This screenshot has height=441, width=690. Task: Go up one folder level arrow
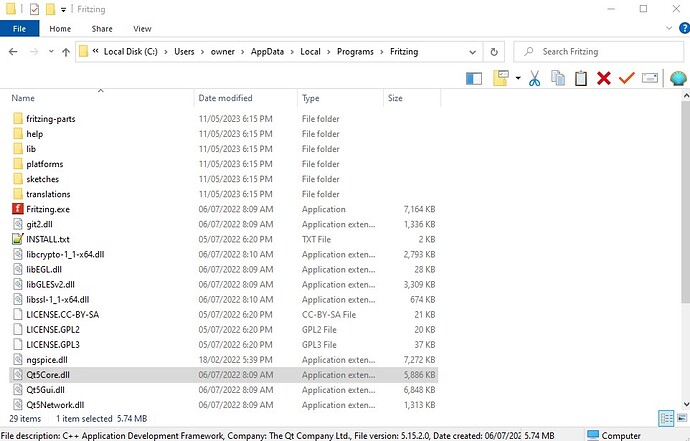66,52
